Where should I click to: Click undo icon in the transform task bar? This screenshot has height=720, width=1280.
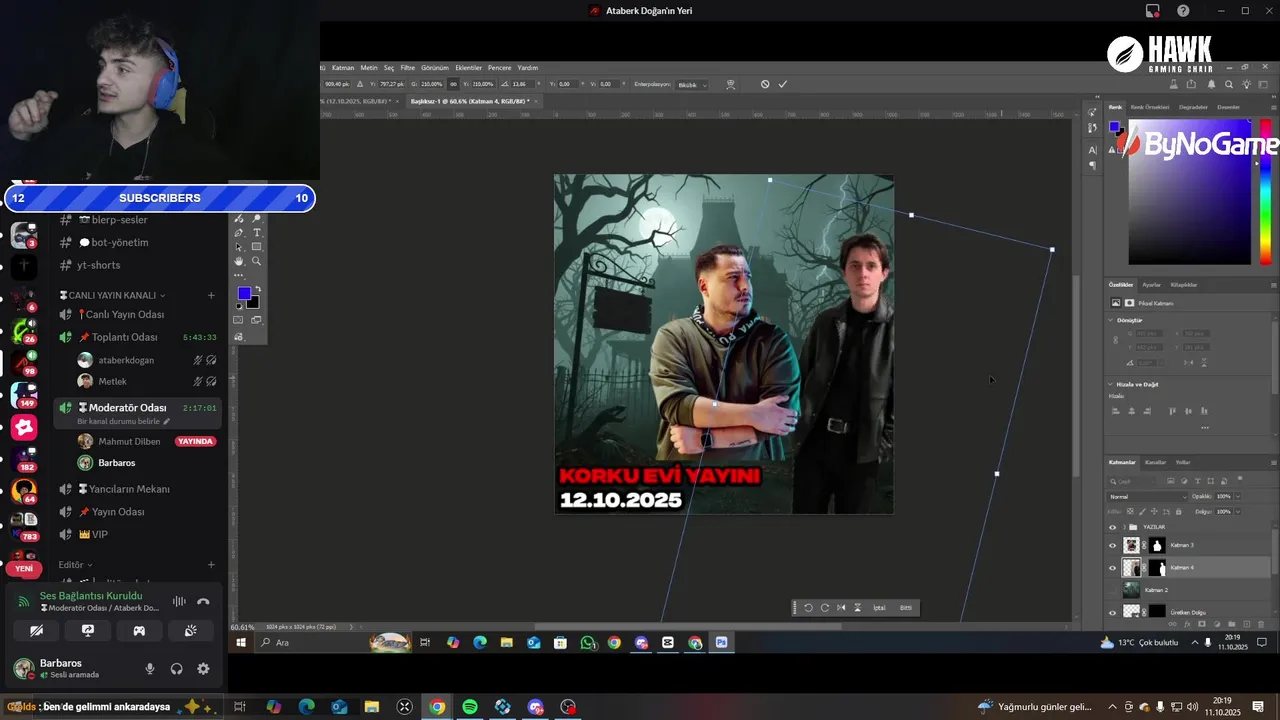[808, 608]
